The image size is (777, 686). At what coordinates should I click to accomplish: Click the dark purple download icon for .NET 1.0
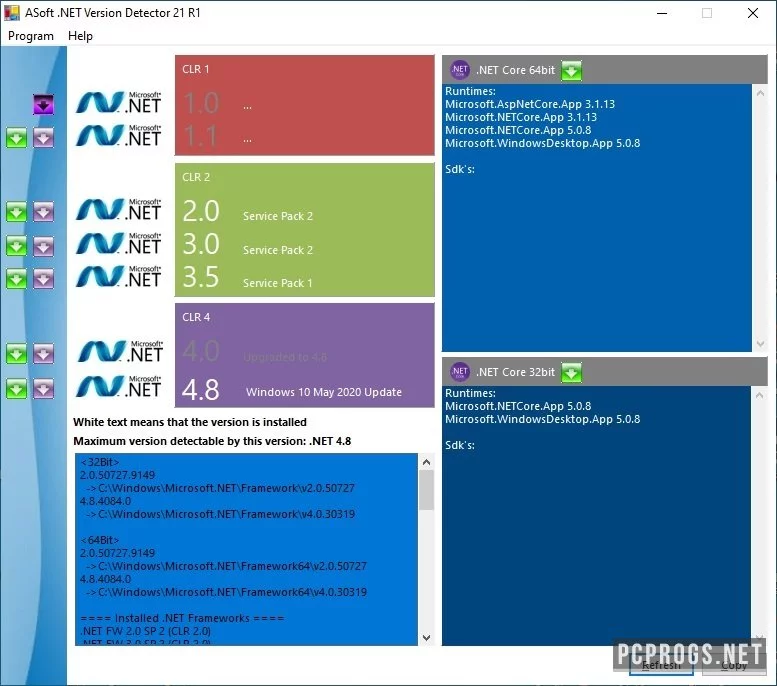44,105
